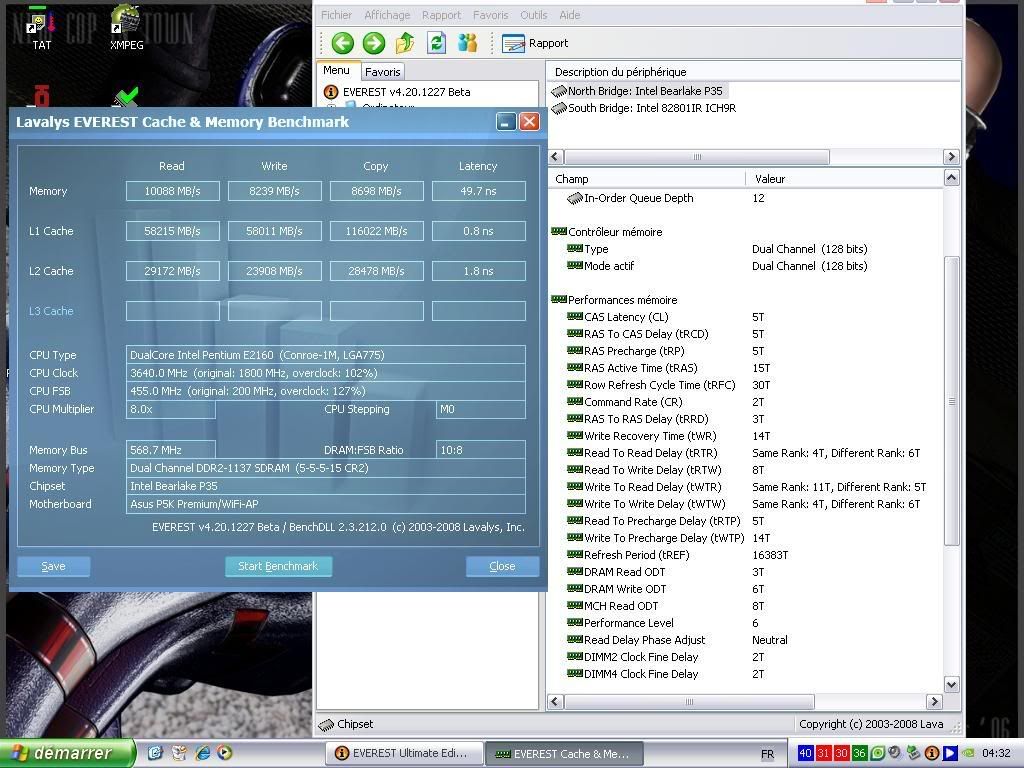Screen dimensions: 1024x768
Task: Click the Refresh toolbar icon
Action: tap(436, 43)
